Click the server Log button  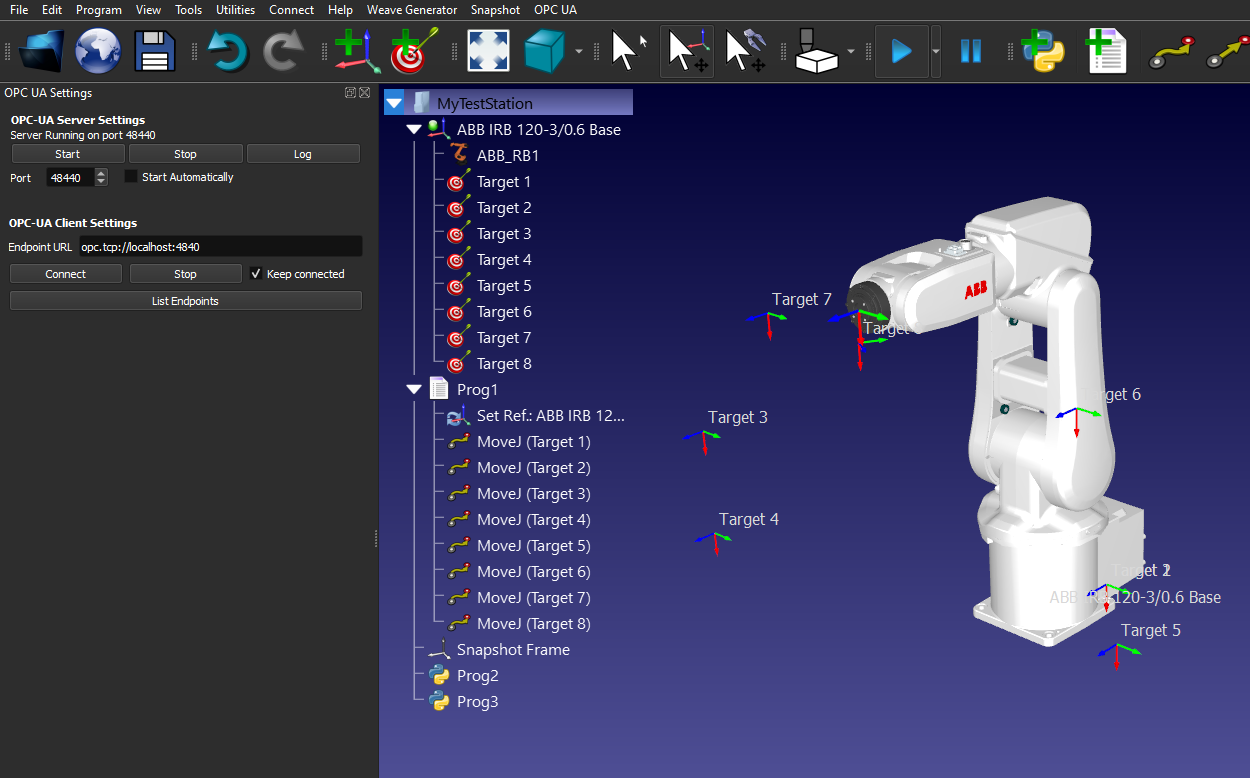pyautogui.click(x=302, y=154)
